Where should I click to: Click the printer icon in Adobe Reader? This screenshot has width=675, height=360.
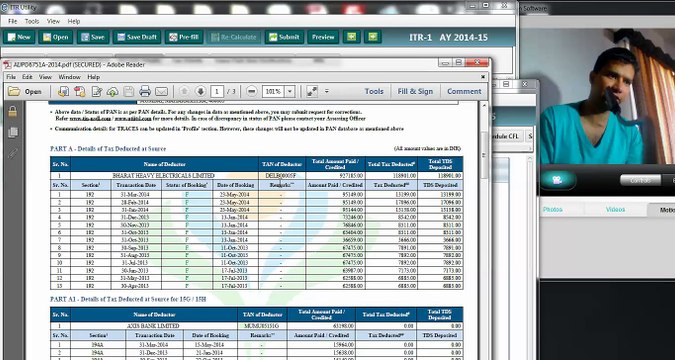145,91
